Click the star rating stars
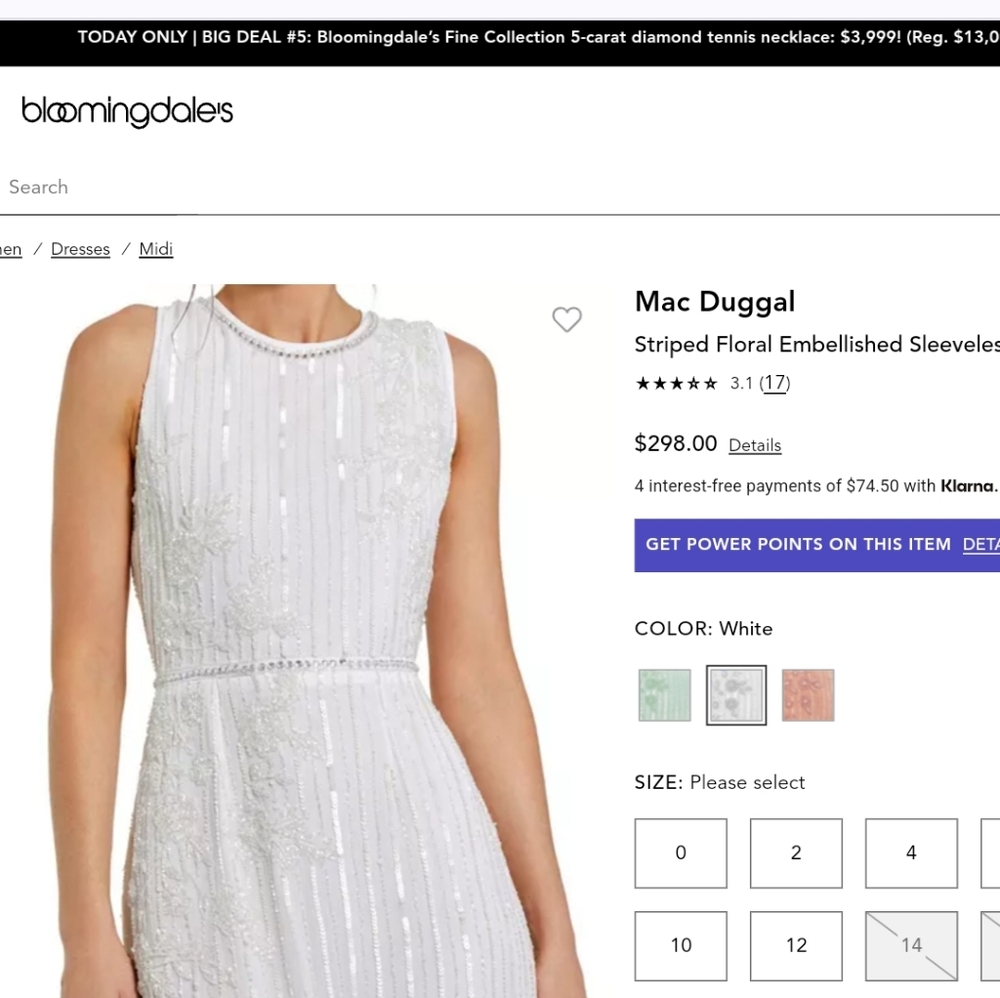This screenshot has width=1000, height=998. click(x=675, y=383)
